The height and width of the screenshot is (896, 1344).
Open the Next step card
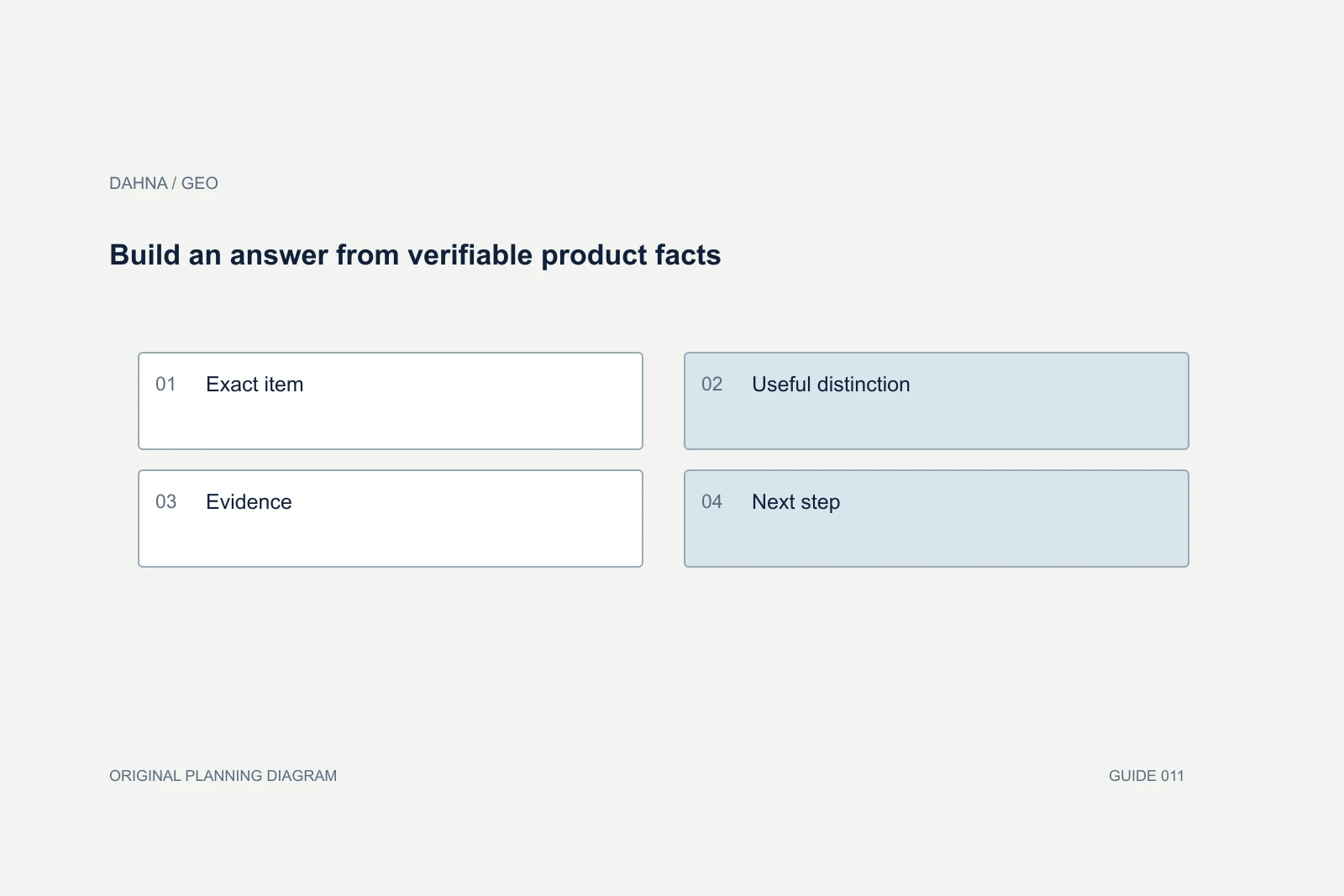tap(937, 518)
